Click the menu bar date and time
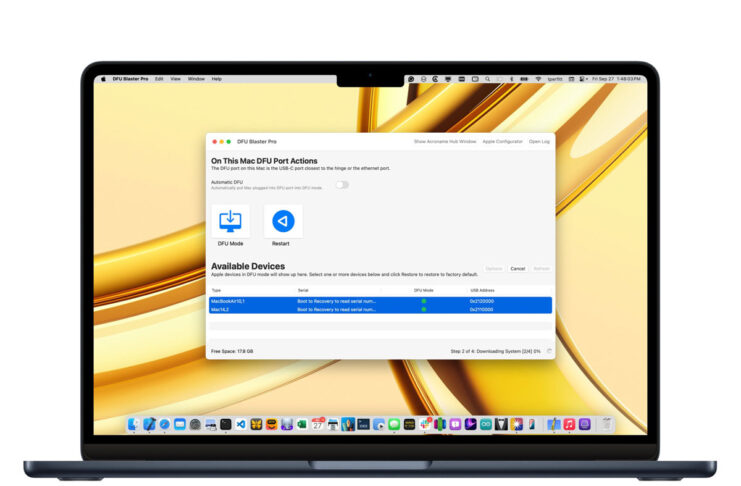 [x=616, y=79]
